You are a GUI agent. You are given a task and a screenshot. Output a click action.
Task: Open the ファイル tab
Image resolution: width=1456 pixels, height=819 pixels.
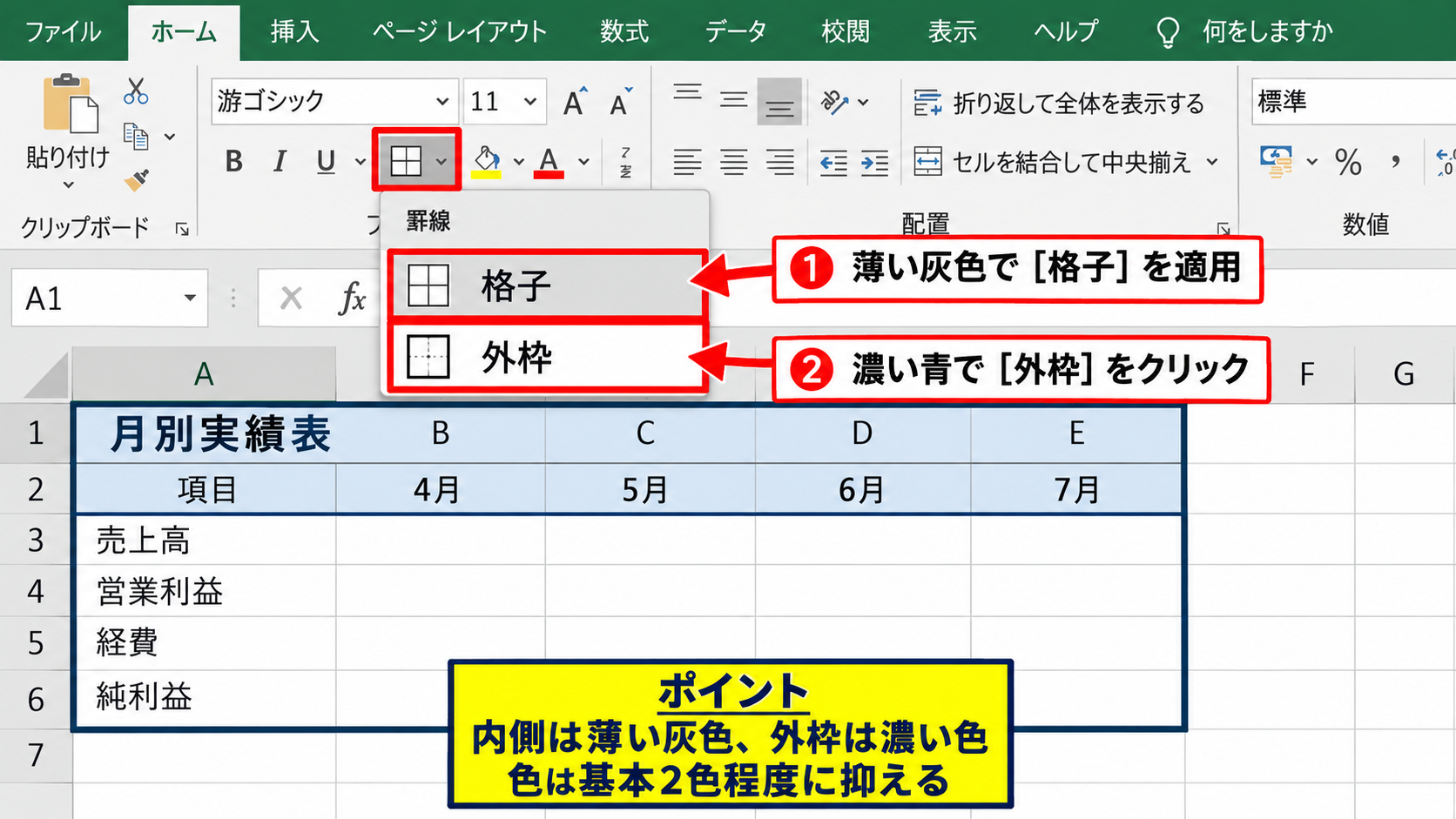click(x=63, y=32)
